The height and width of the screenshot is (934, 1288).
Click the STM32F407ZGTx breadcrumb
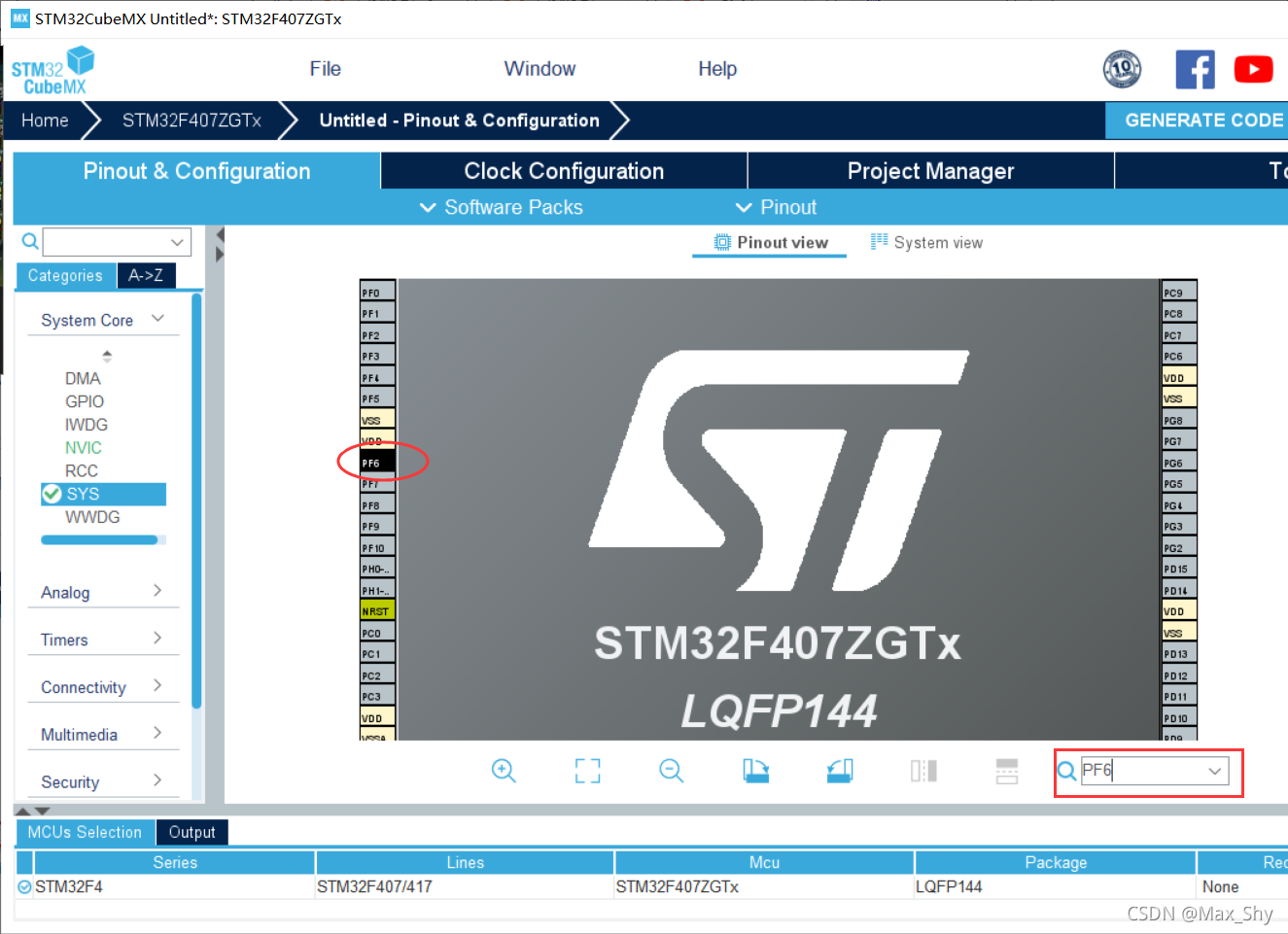[191, 121]
